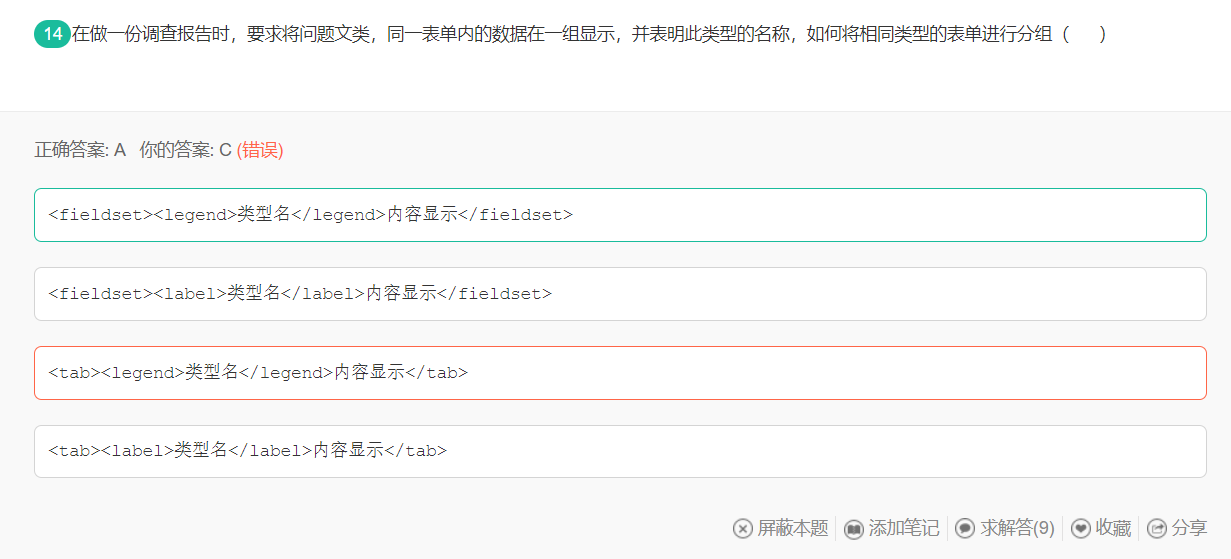This screenshot has height=559, width=1231.
Task: Click the 收藏 text label
Action: [x=1113, y=528]
